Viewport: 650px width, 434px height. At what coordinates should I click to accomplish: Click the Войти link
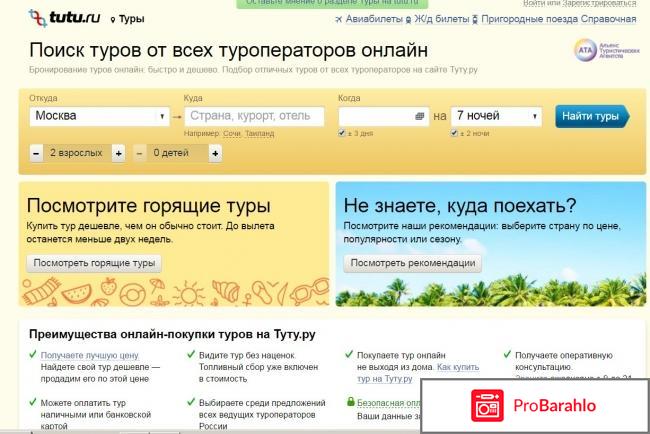pos(533,3)
